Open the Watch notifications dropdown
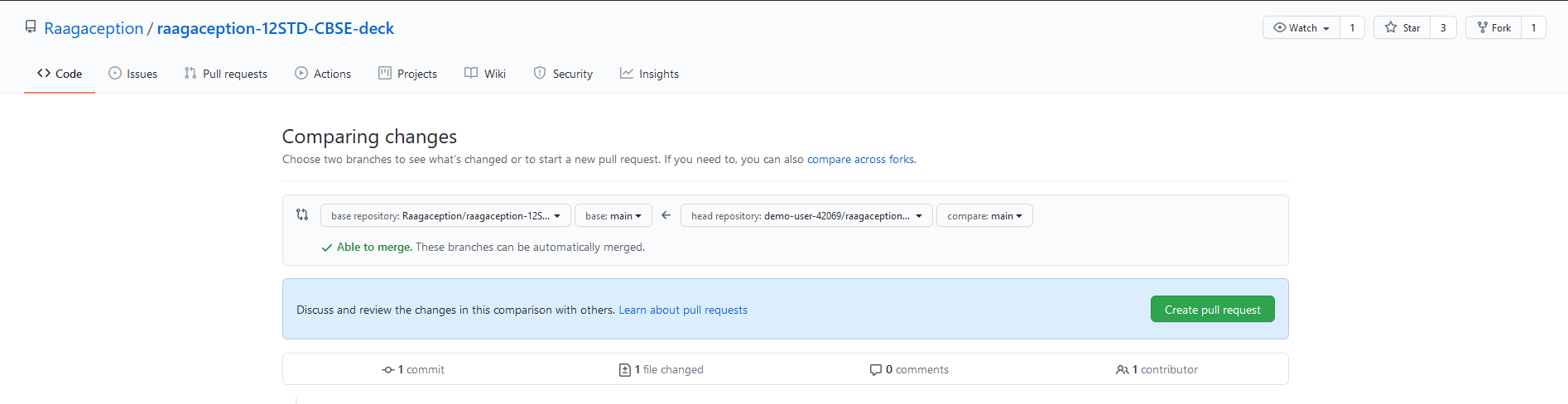This screenshot has height=404, width=1568. (x=1301, y=27)
